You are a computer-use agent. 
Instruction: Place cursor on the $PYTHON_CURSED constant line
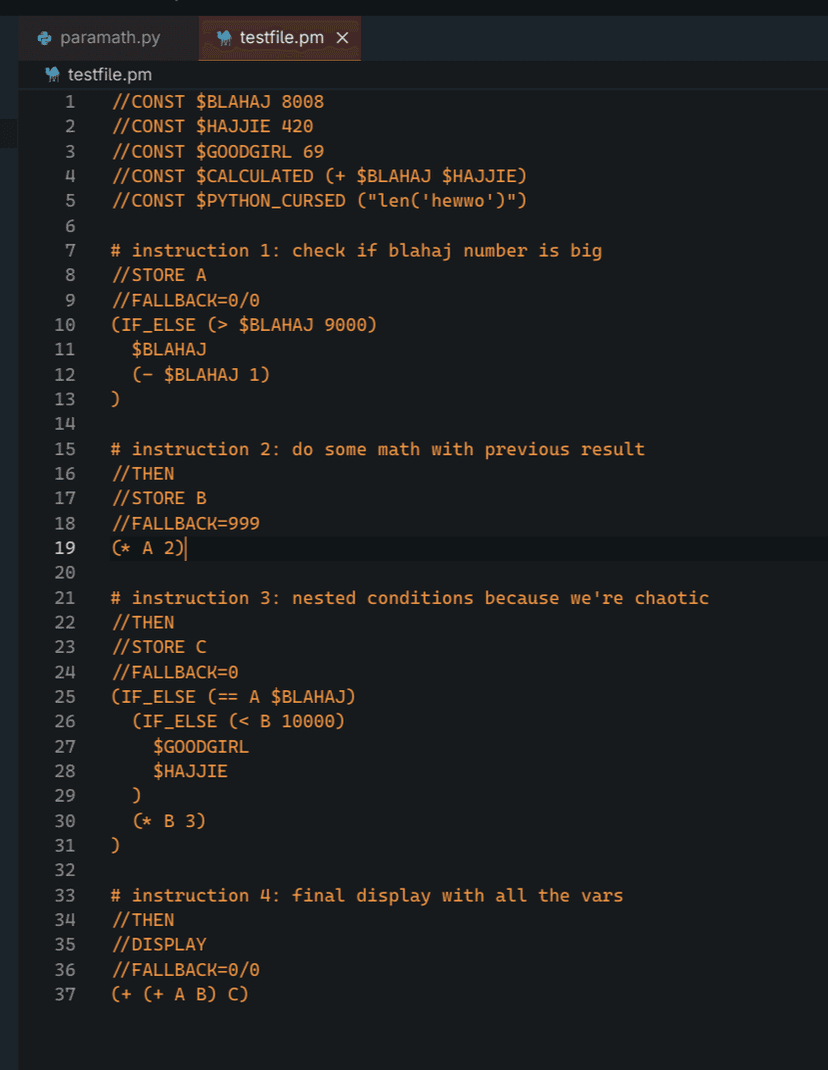[x=319, y=200]
